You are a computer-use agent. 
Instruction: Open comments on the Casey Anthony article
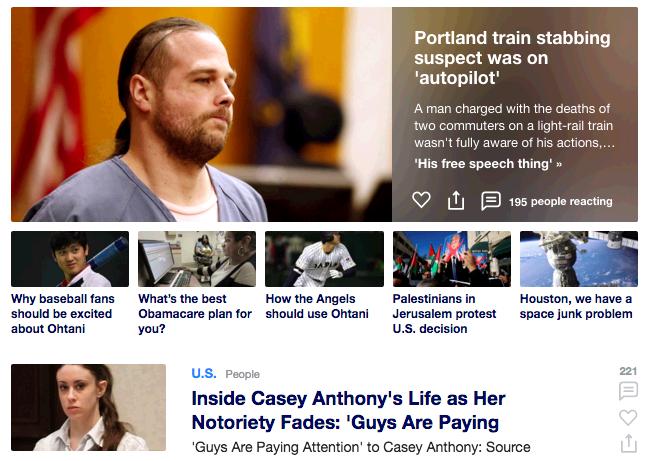[x=628, y=391]
